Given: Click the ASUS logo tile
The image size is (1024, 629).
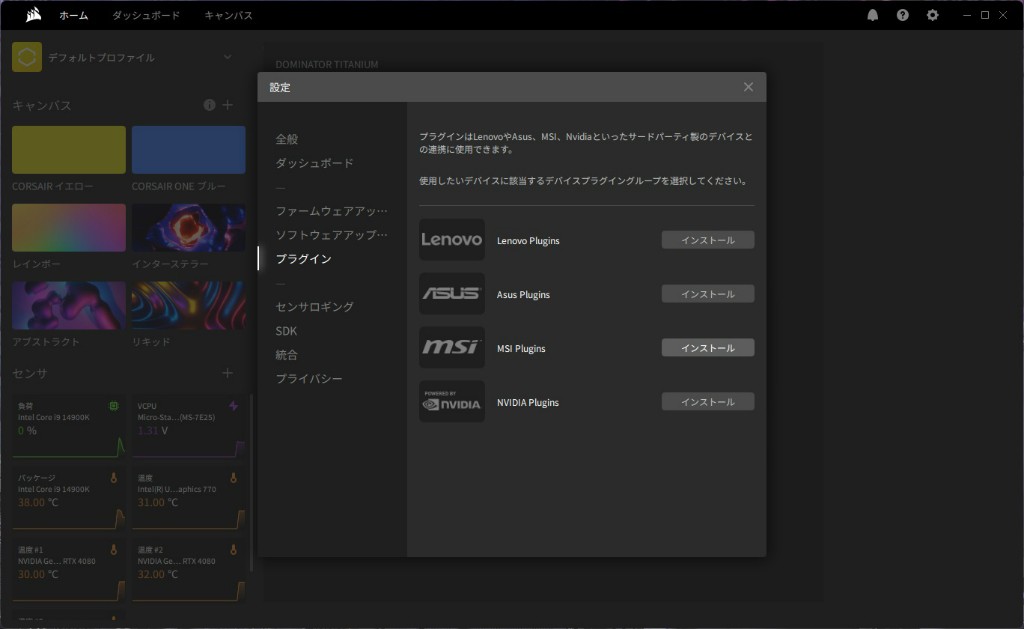Looking at the screenshot, I should (452, 294).
